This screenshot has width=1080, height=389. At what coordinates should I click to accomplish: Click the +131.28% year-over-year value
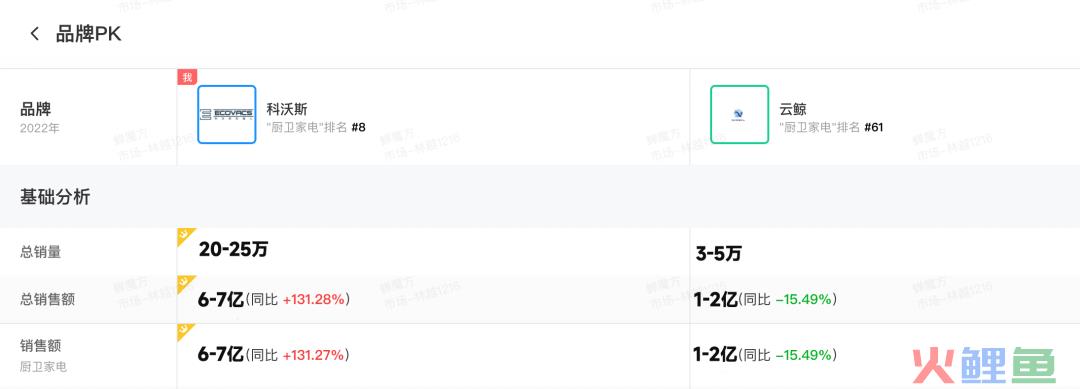coord(313,299)
